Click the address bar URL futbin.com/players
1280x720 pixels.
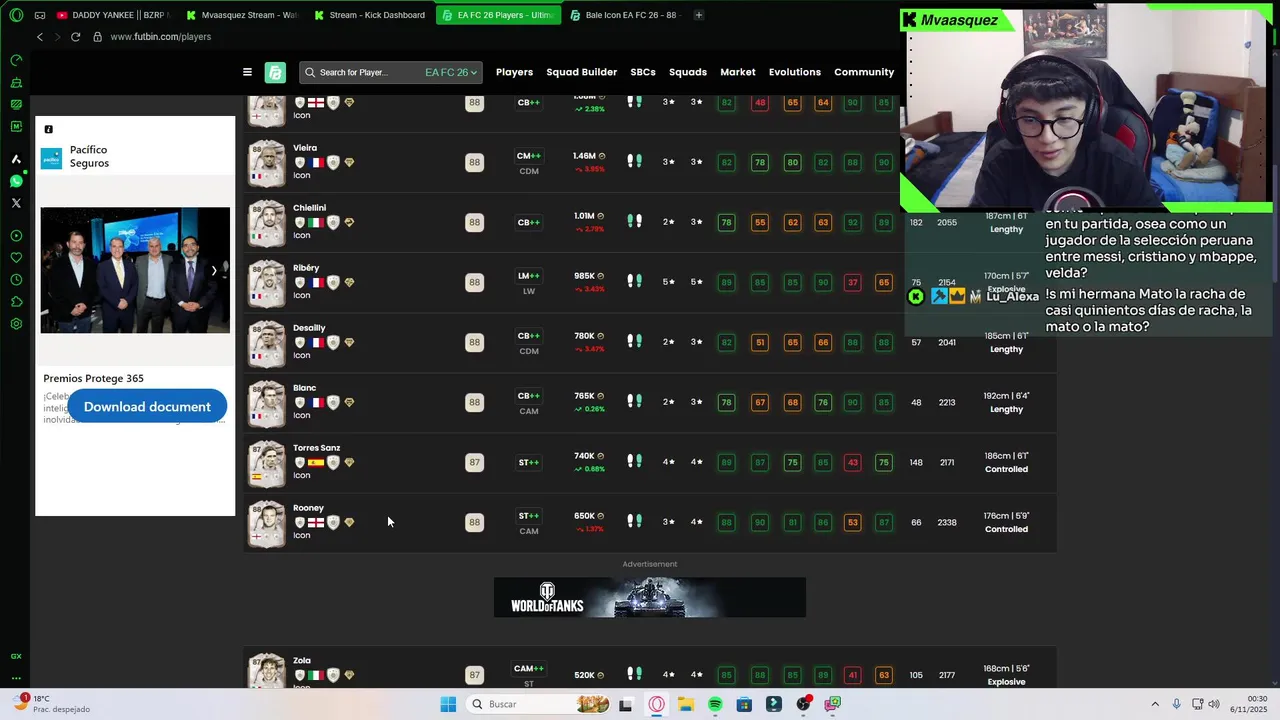[161, 37]
